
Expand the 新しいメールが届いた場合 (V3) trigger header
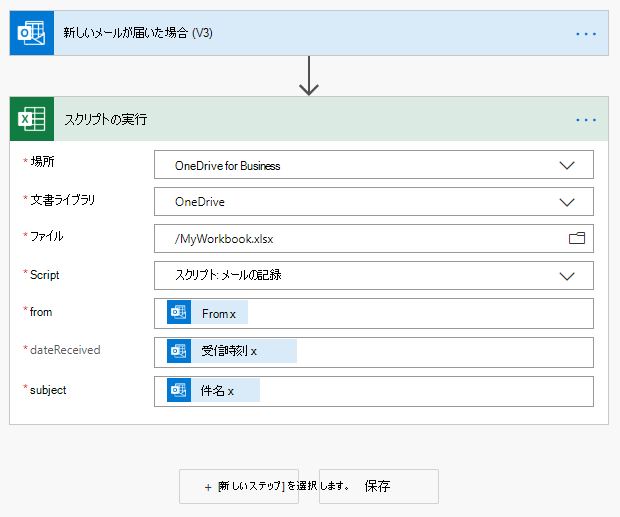point(309,33)
